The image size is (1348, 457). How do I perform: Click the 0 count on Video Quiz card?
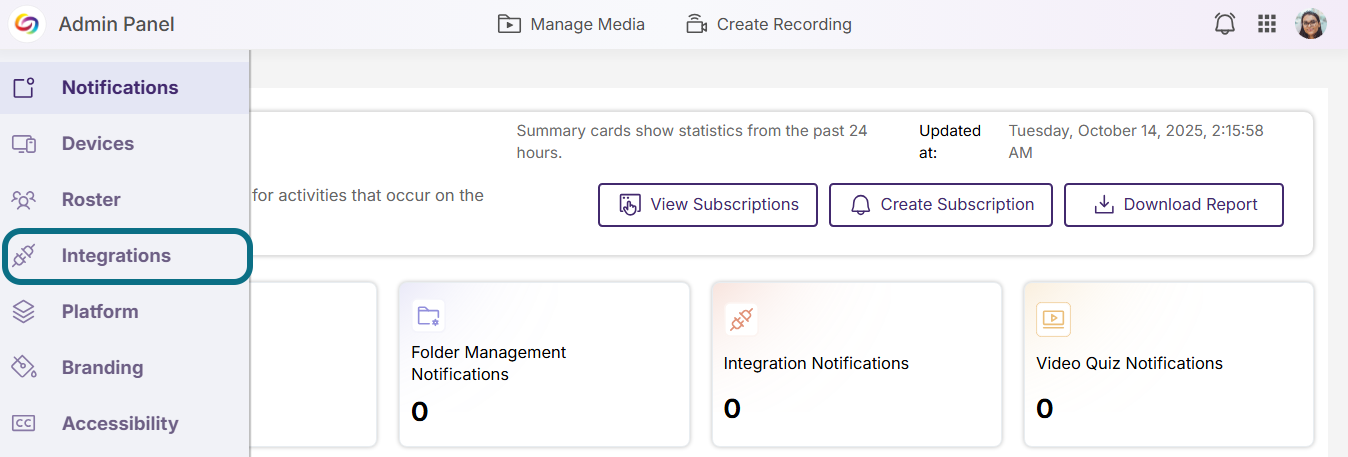1045,408
